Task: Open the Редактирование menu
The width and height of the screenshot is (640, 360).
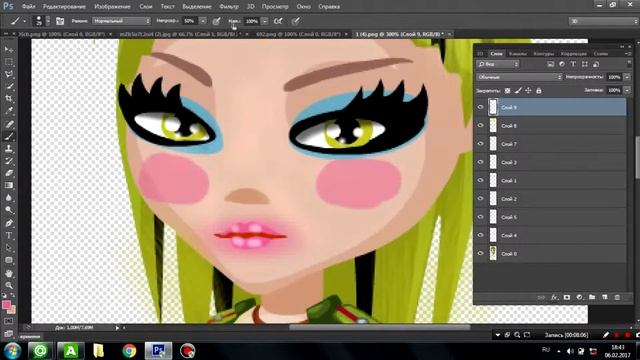Action: (x=64, y=7)
